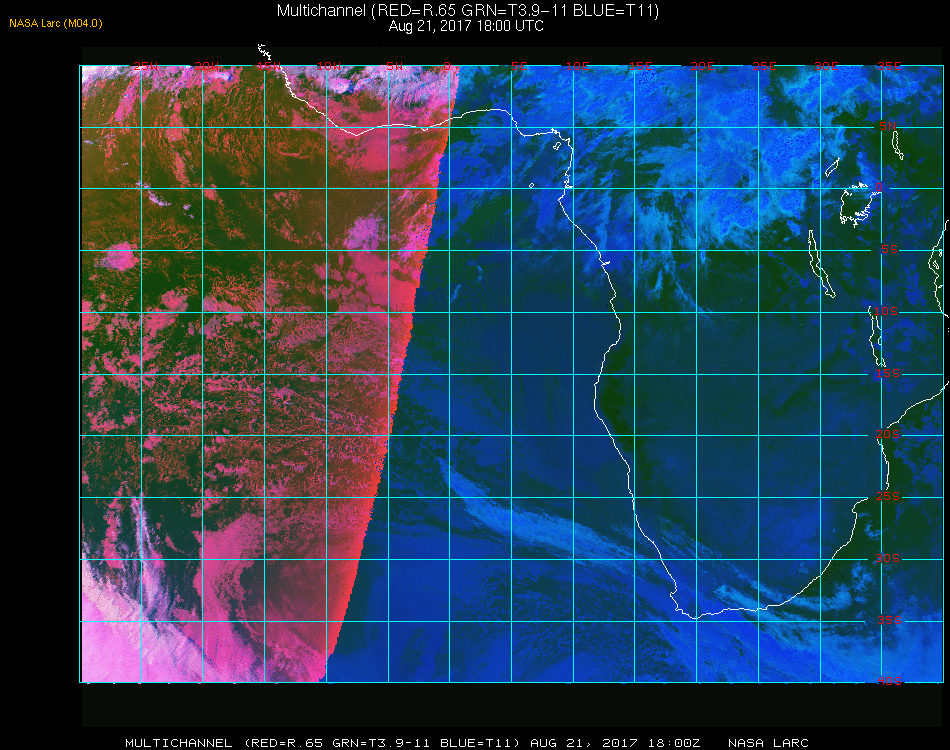950x750 pixels.
Task: Click the 25S latitude label
Action: click(x=888, y=497)
